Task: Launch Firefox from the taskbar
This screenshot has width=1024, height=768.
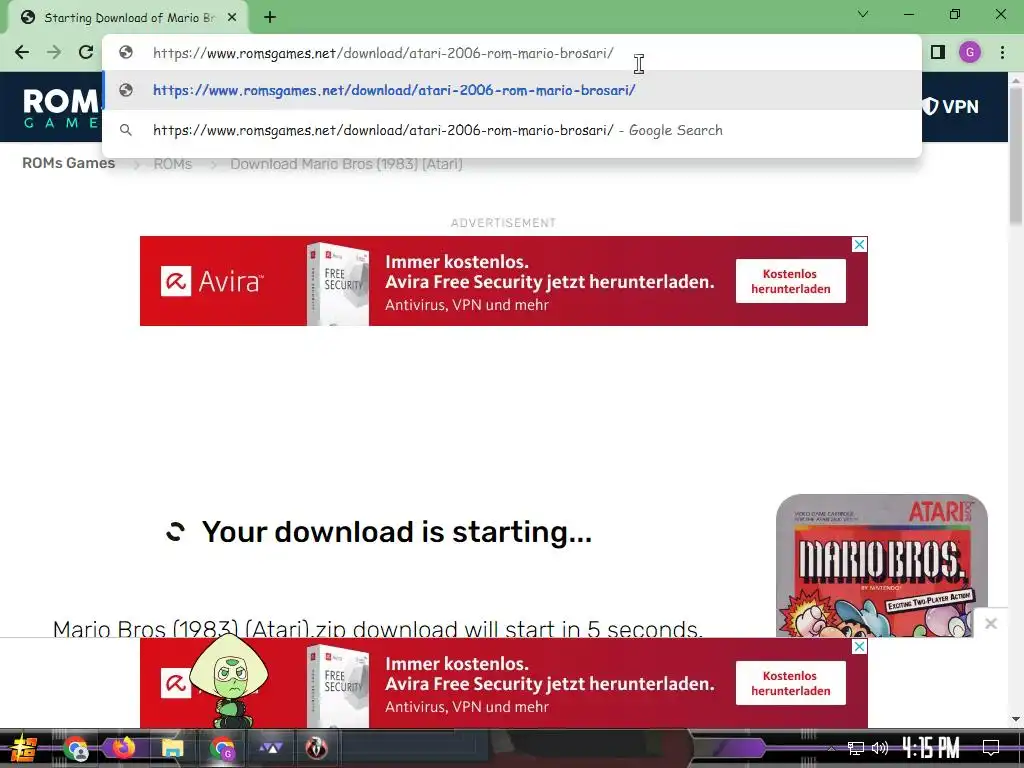Action: click(123, 748)
